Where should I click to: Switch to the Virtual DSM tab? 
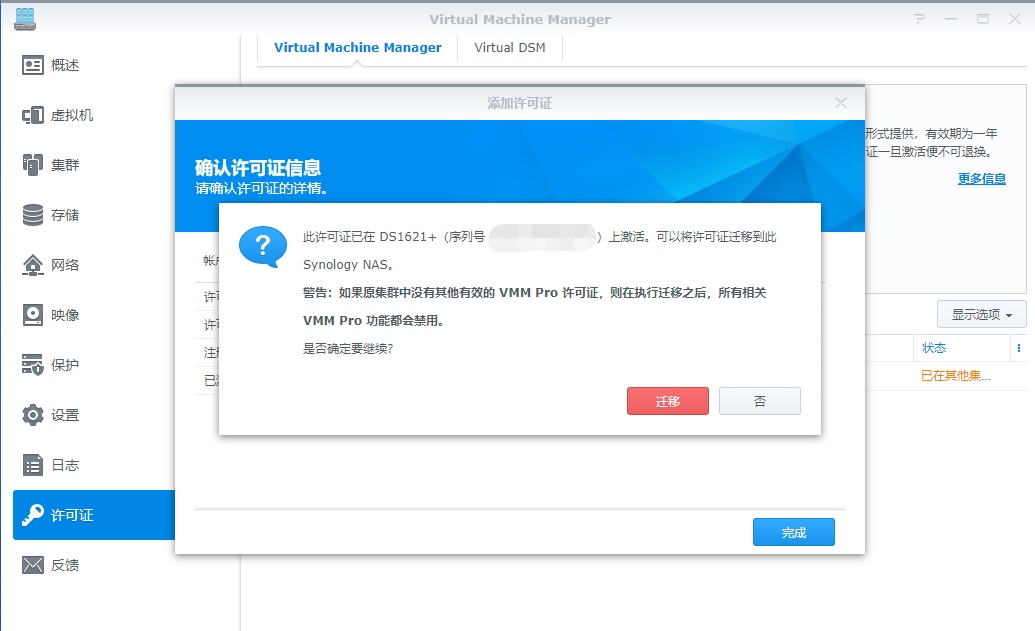click(x=510, y=48)
